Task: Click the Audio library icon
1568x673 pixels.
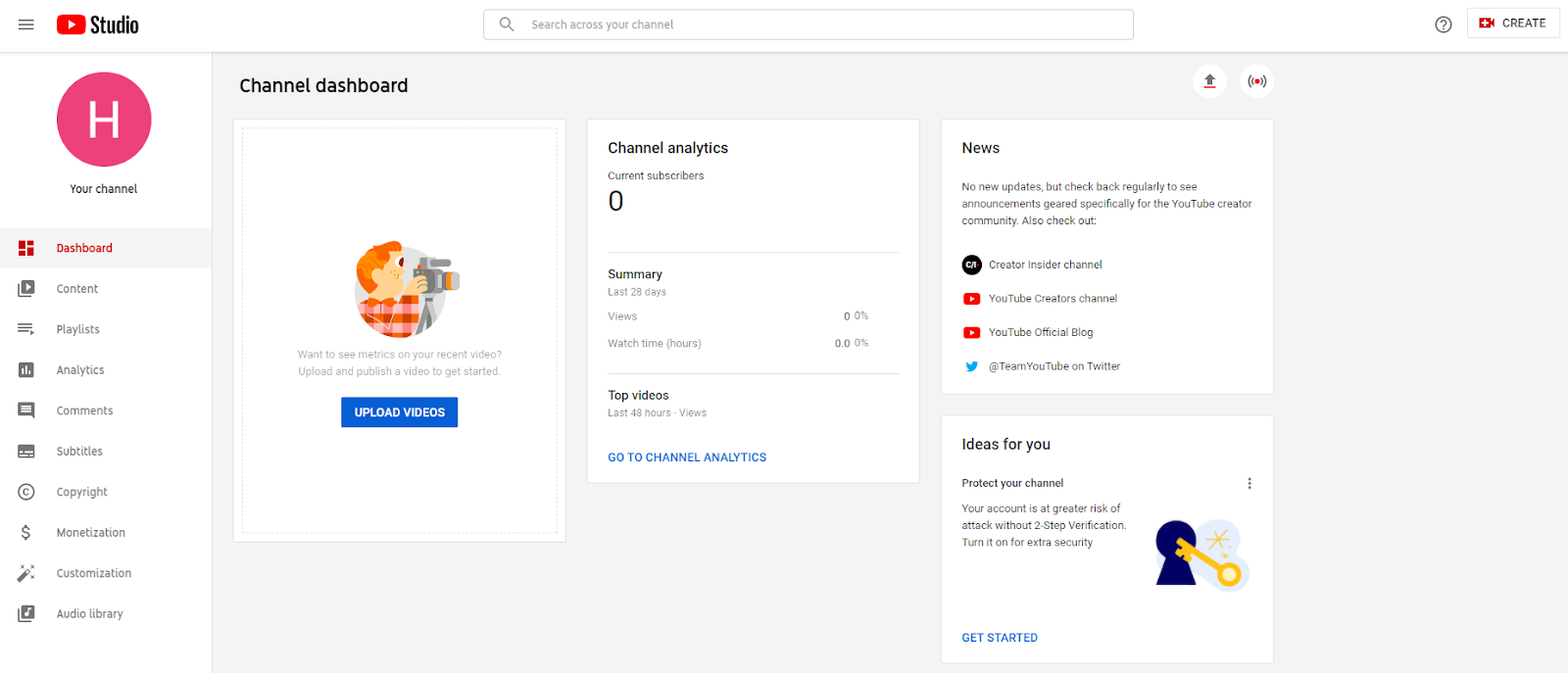Action: pyautogui.click(x=26, y=614)
